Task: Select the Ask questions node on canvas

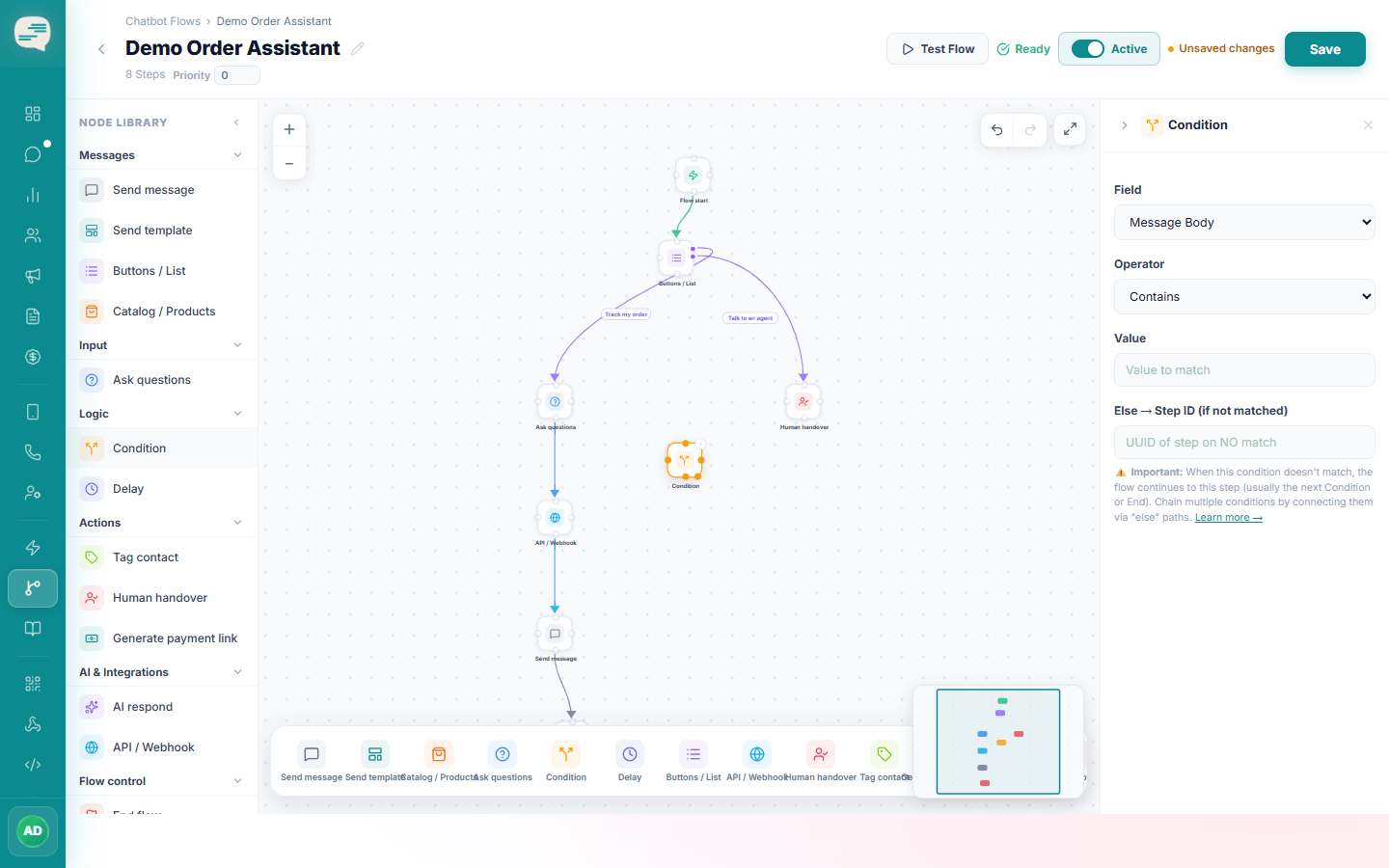Action: click(555, 401)
